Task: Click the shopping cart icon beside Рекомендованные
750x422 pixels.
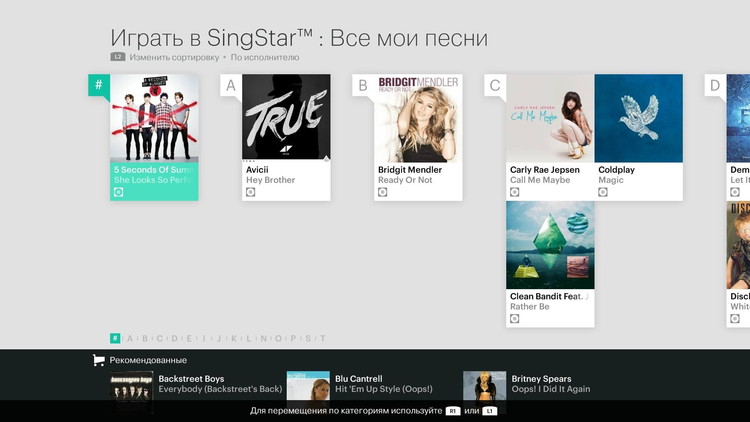Action: [x=98, y=360]
